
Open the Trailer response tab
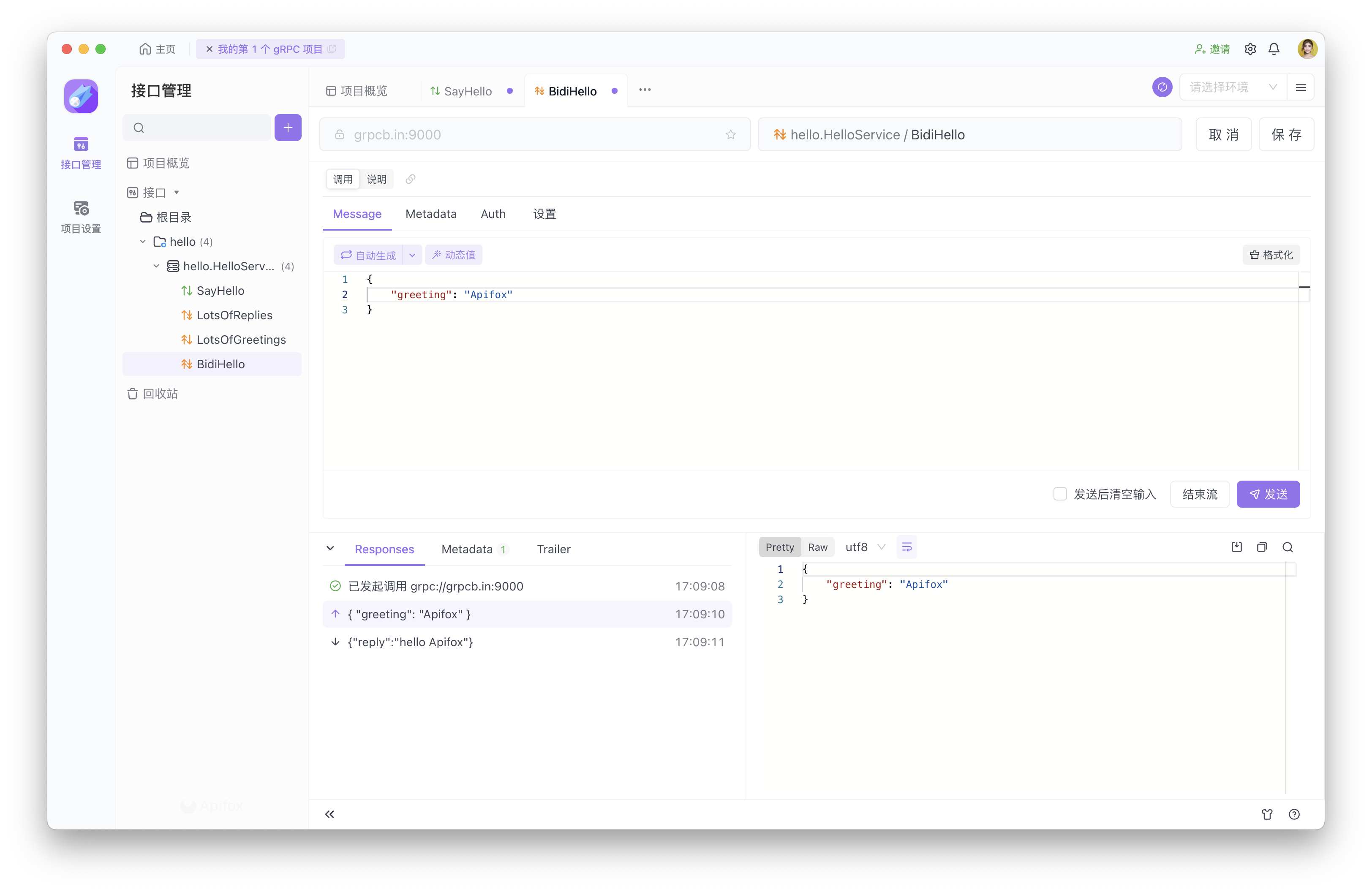click(553, 549)
